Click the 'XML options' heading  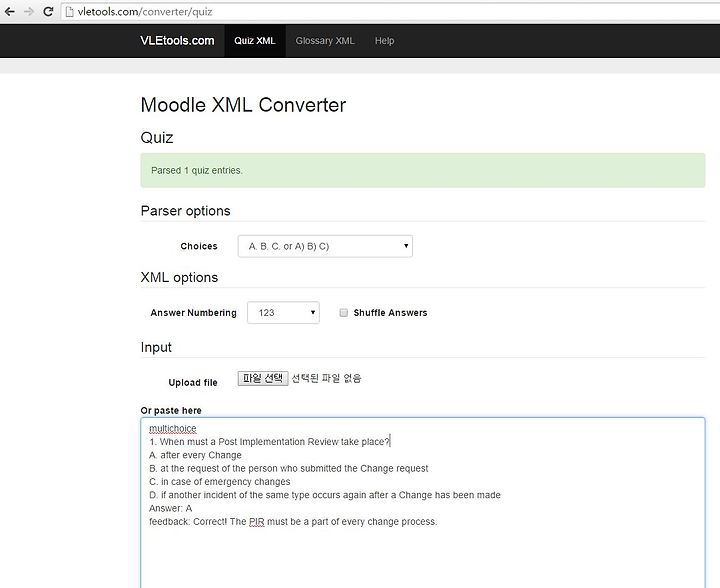click(179, 277)
